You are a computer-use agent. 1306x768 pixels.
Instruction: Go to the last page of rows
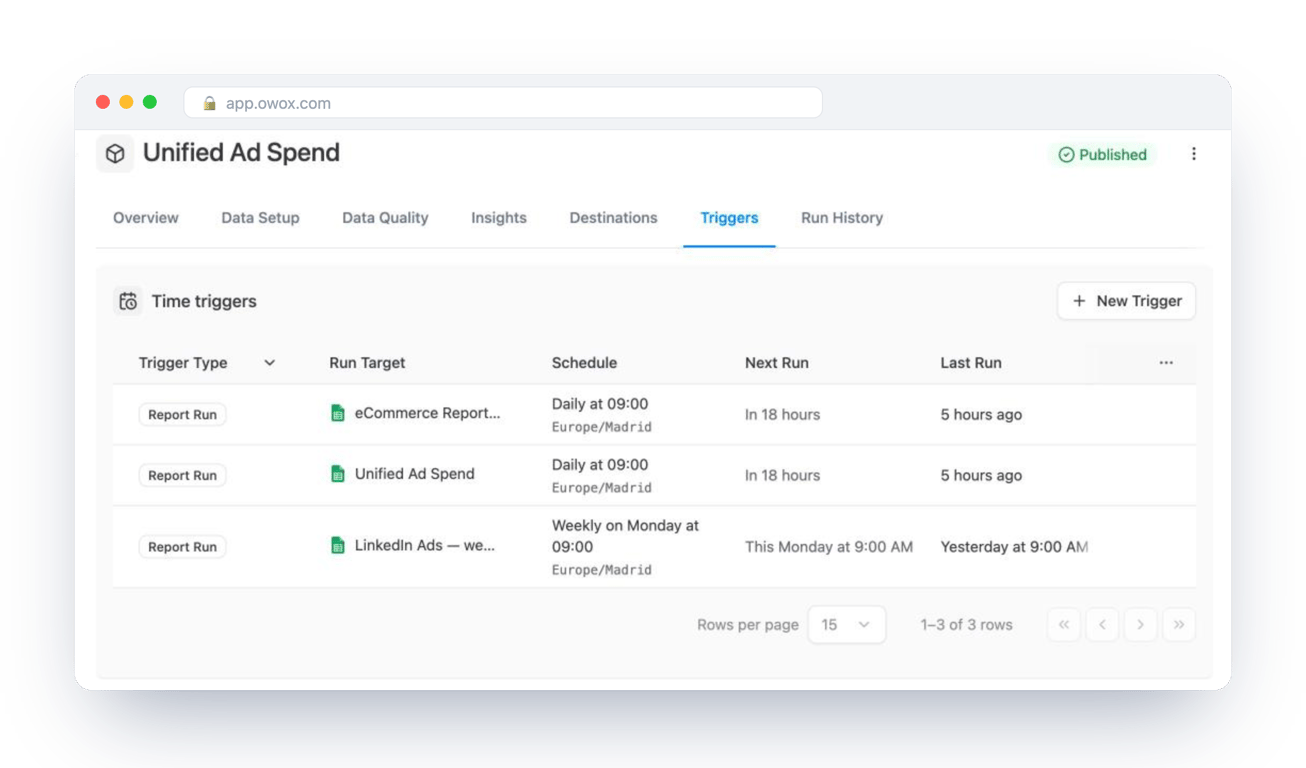coord(1179,625)
